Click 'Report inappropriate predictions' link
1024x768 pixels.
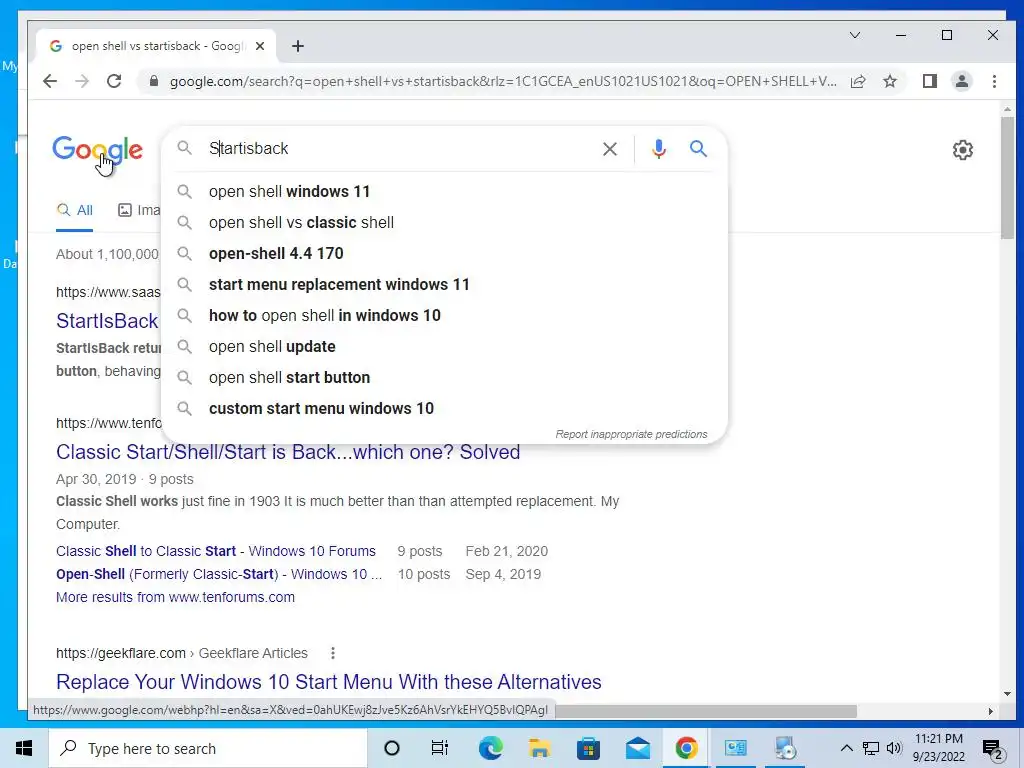(631, 434)
